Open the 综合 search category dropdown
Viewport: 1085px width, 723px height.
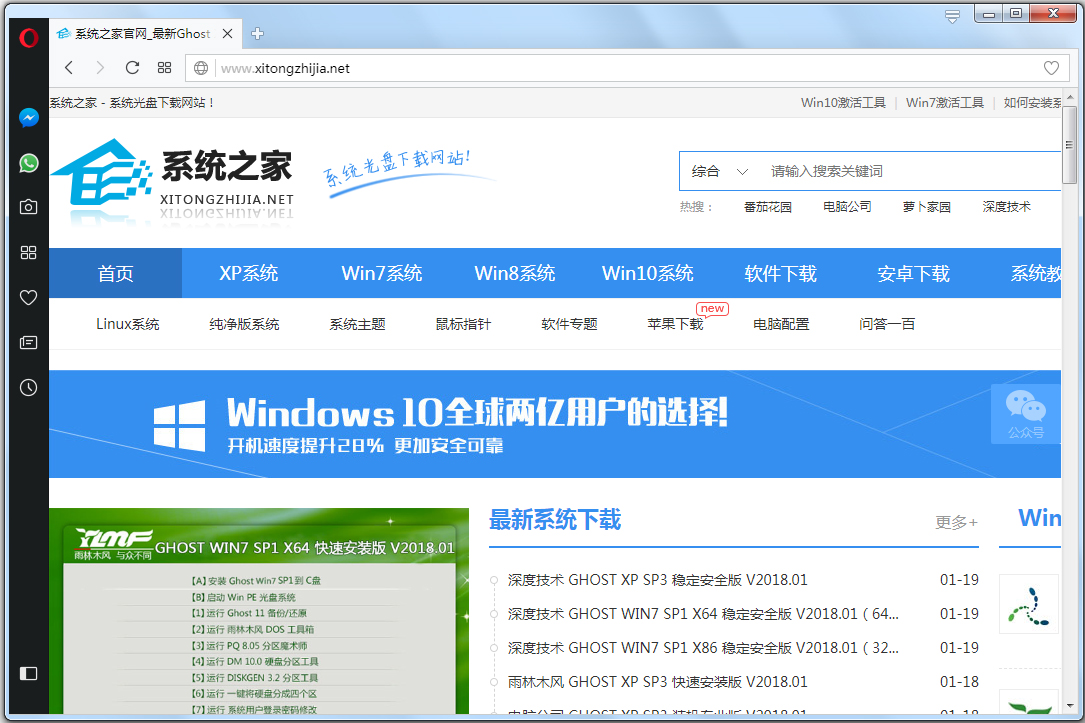(x=720, y=171)
